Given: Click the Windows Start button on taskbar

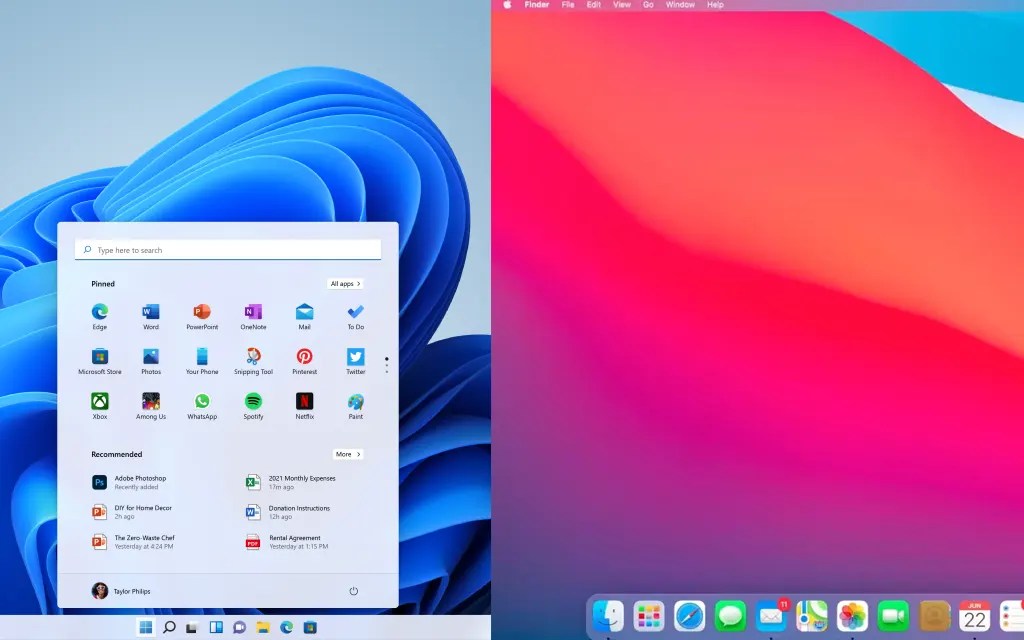Looking at the screenshot, I should point(146,627).
